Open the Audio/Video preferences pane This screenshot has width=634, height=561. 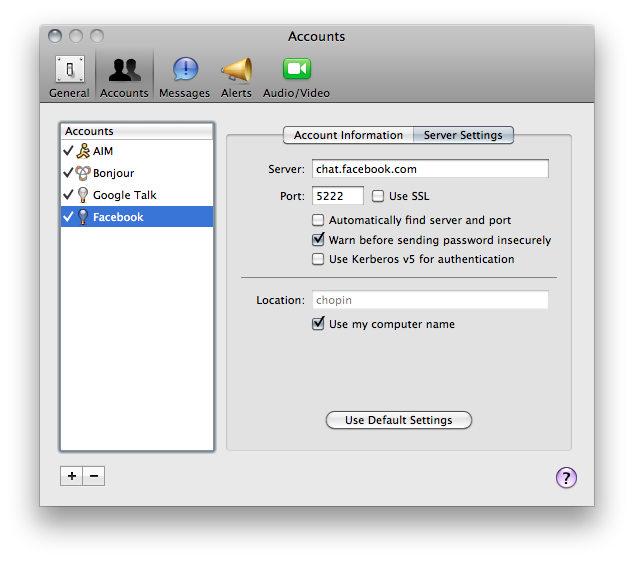(x=296, y=77)
